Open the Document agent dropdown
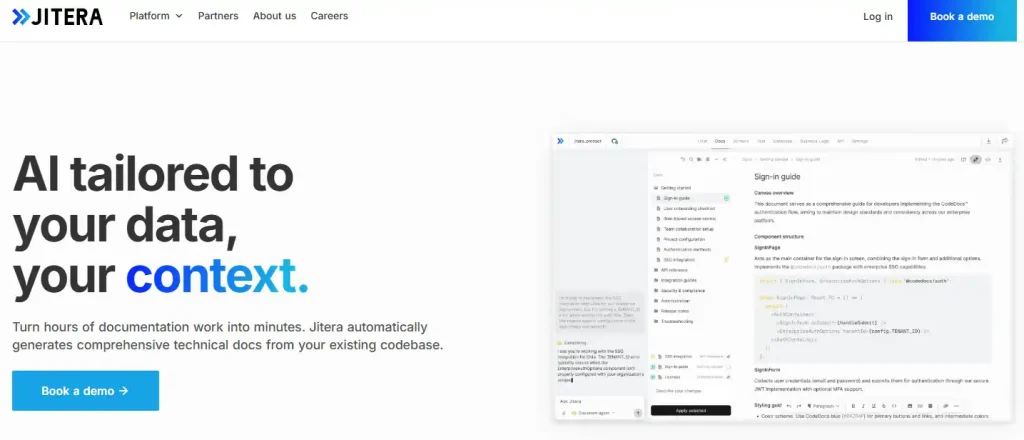The image size is (1024, 440). click(x=594, y=413)
